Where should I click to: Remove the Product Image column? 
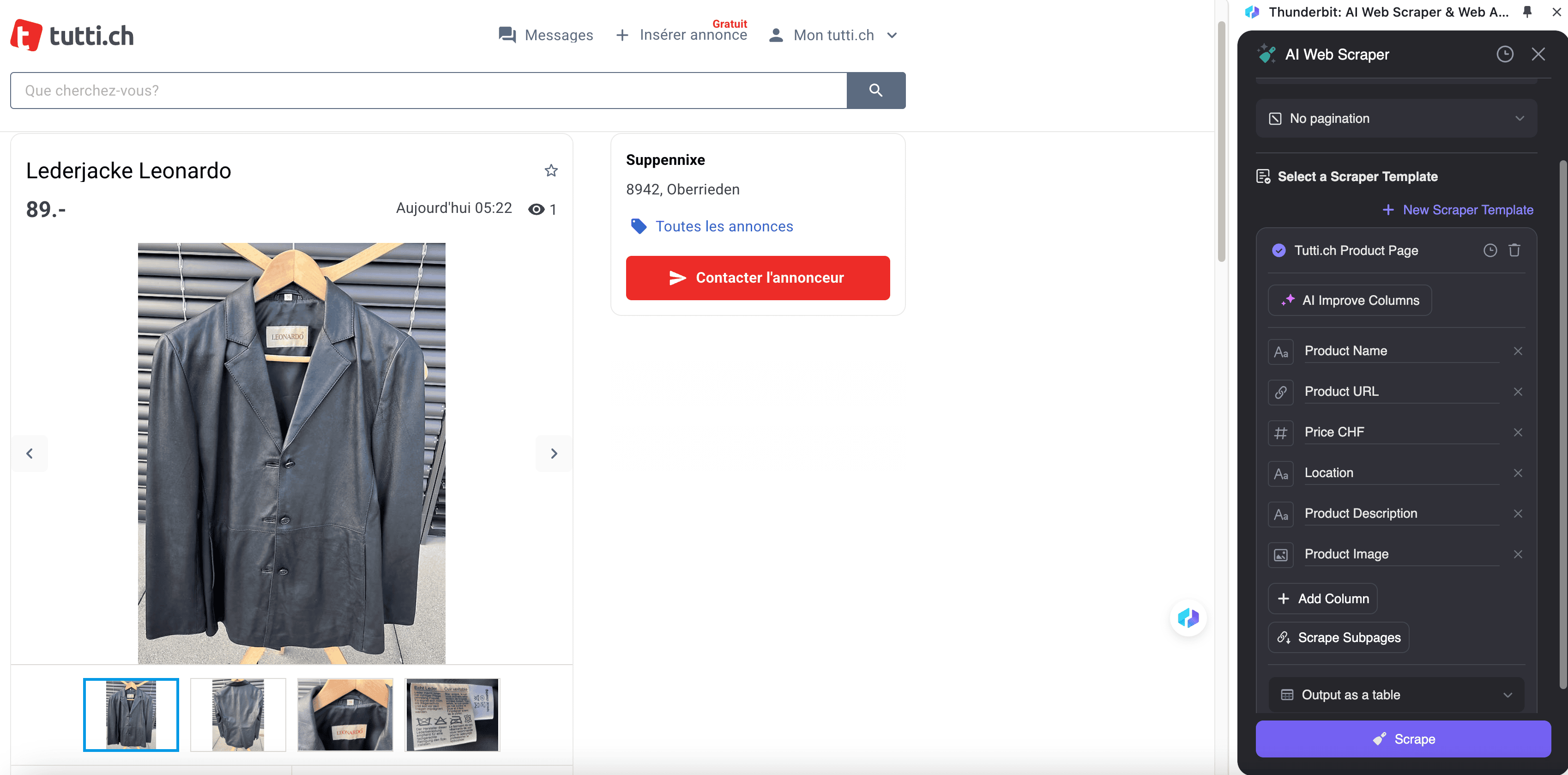click(x=1518, y=554)
